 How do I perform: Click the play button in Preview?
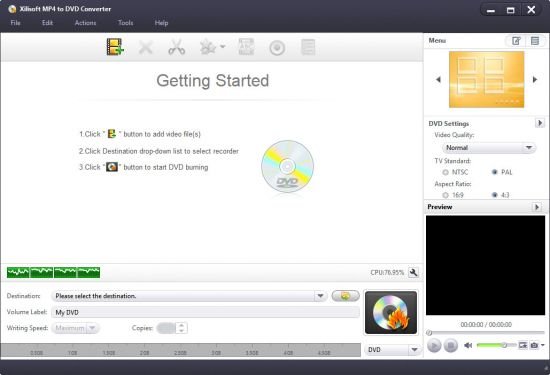pos(434,346)
